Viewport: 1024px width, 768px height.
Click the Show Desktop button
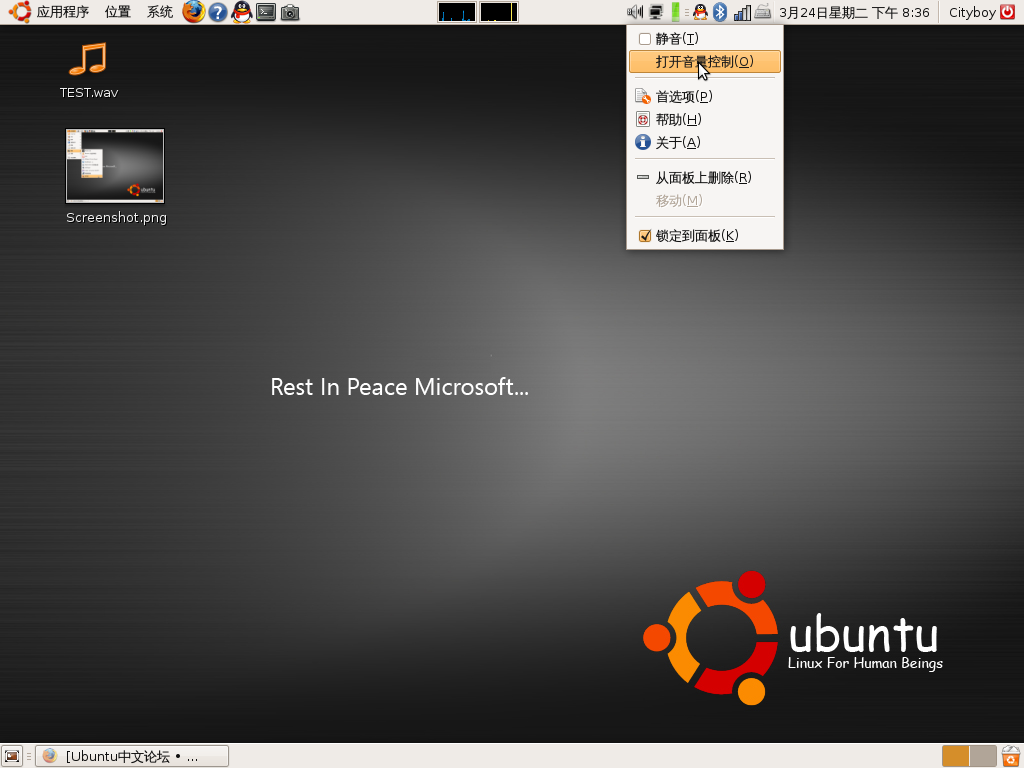12,756
